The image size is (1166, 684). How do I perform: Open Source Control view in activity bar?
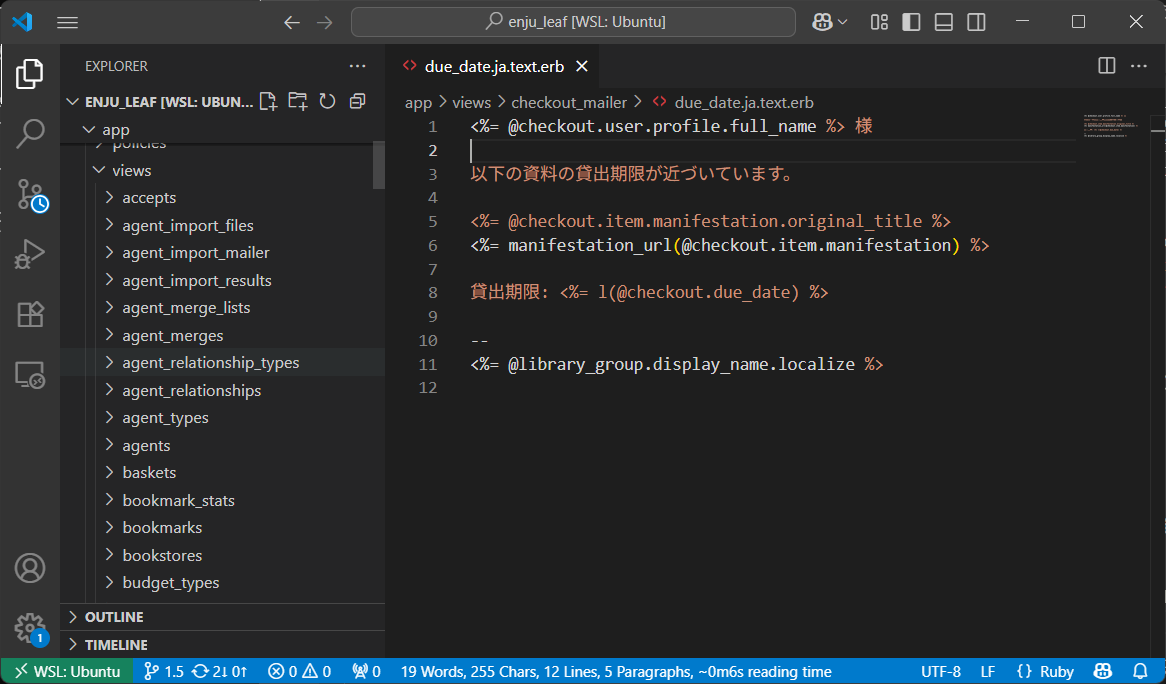31,195
